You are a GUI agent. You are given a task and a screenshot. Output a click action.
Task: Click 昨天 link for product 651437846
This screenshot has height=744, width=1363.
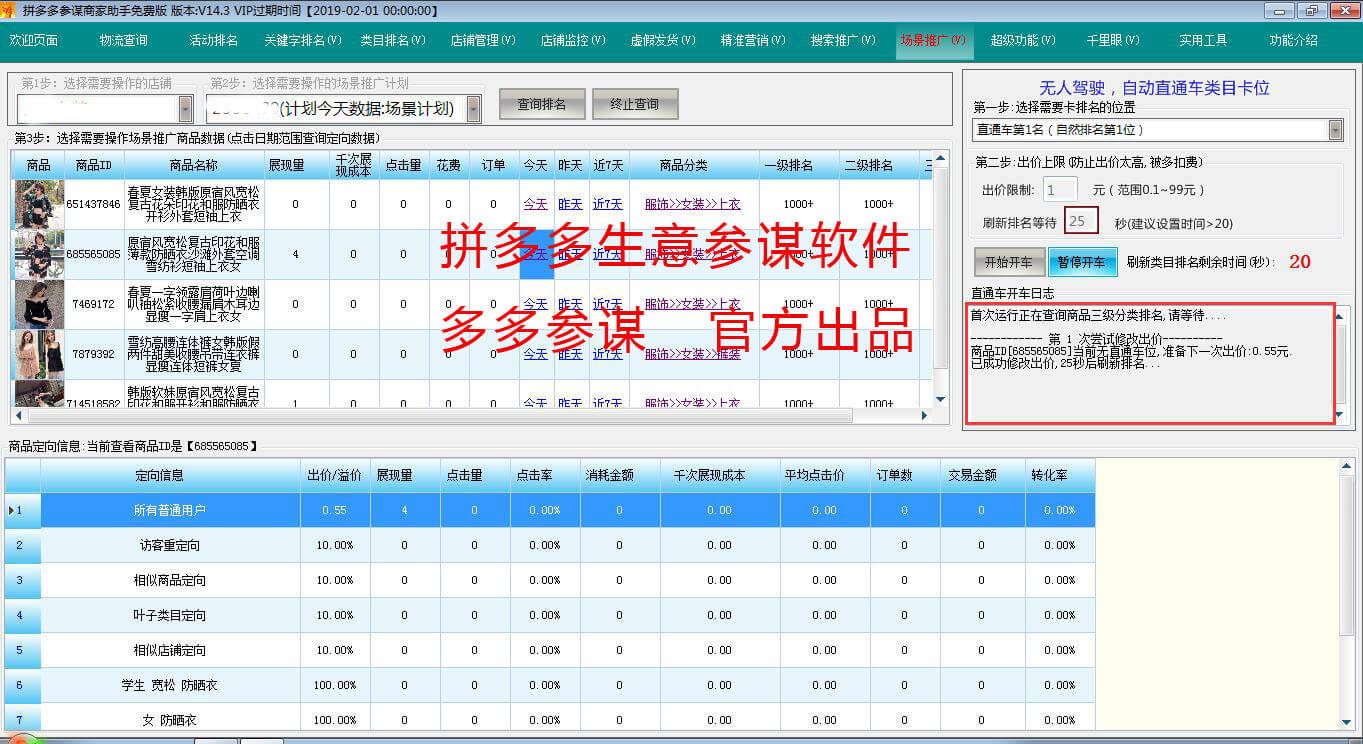pos(570,204)
